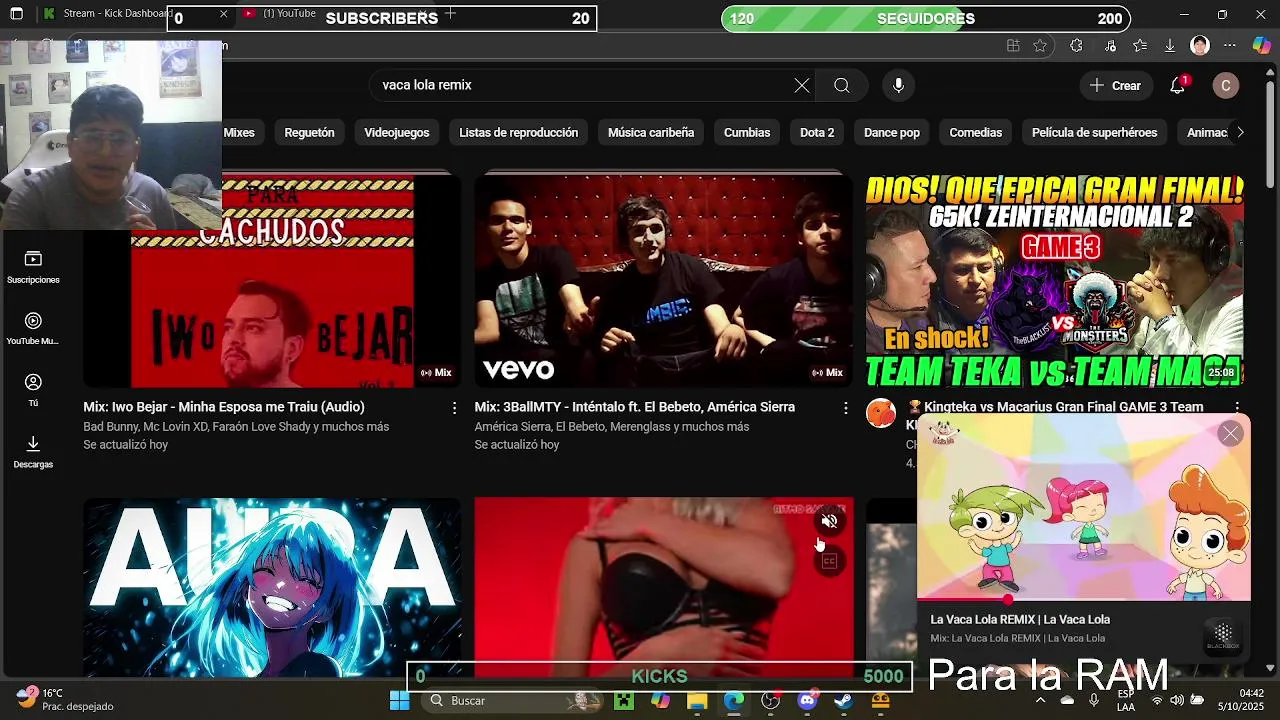Open OBS Studio from taskbar
1280x720 pixels.
pos(771,701)
